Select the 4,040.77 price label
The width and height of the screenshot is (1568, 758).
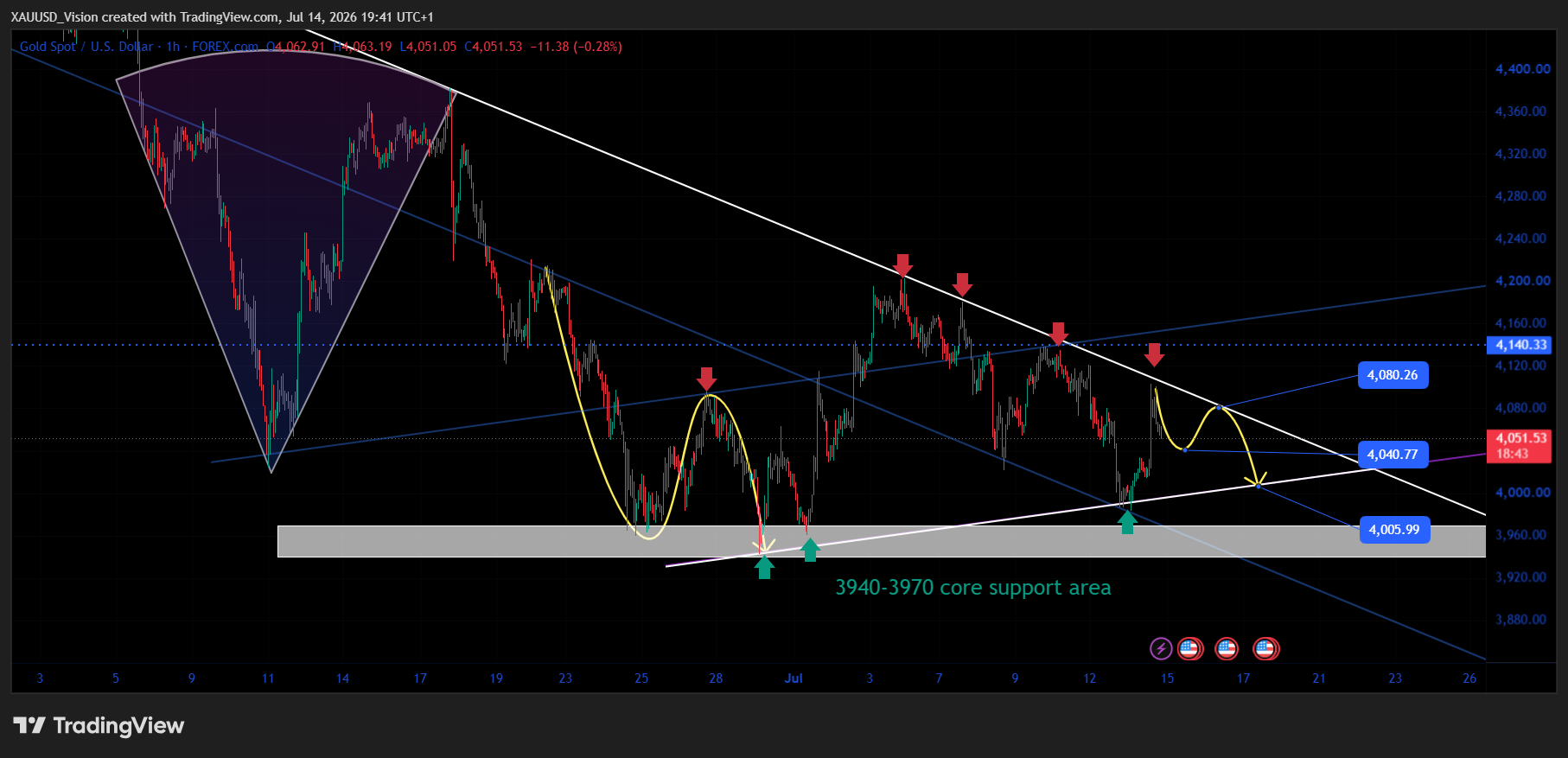coord(1393,455)
